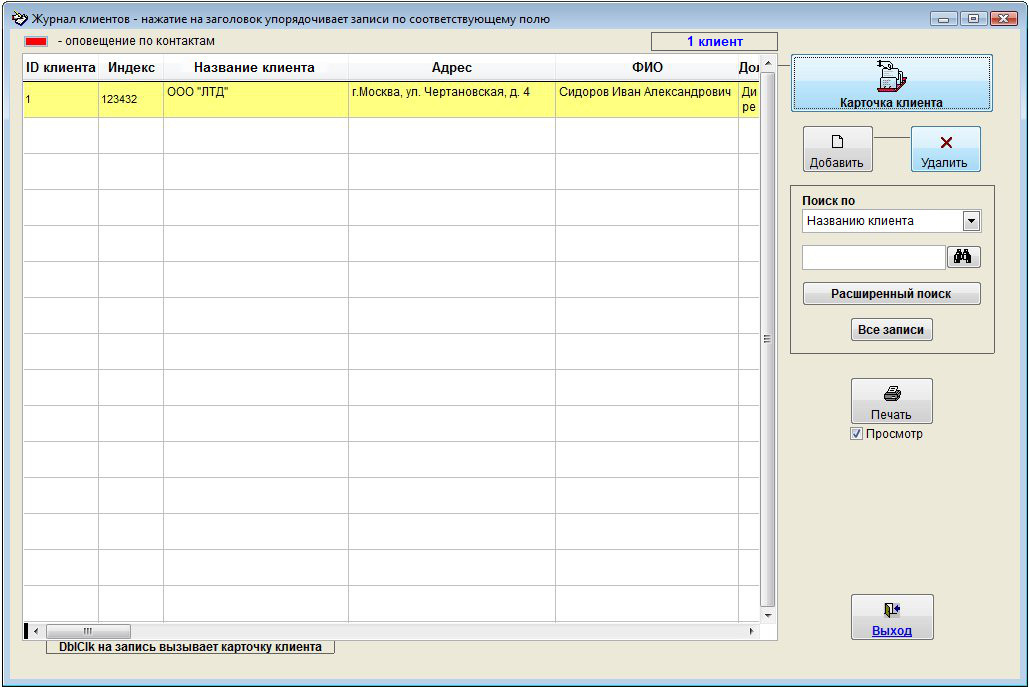Select the ООО "ЛТД" client row
Viewport: 1029px width, 687px height.
(254, 99)
